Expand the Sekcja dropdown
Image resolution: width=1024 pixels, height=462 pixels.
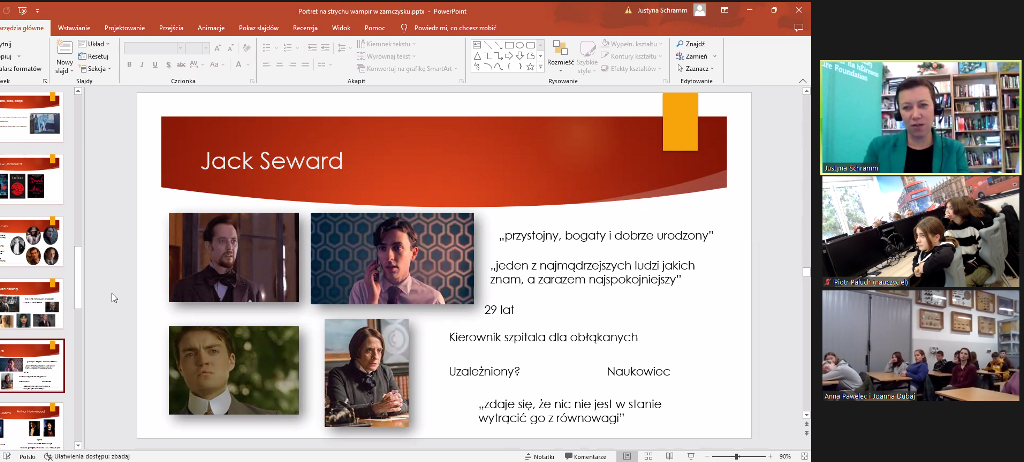[96, 69]
